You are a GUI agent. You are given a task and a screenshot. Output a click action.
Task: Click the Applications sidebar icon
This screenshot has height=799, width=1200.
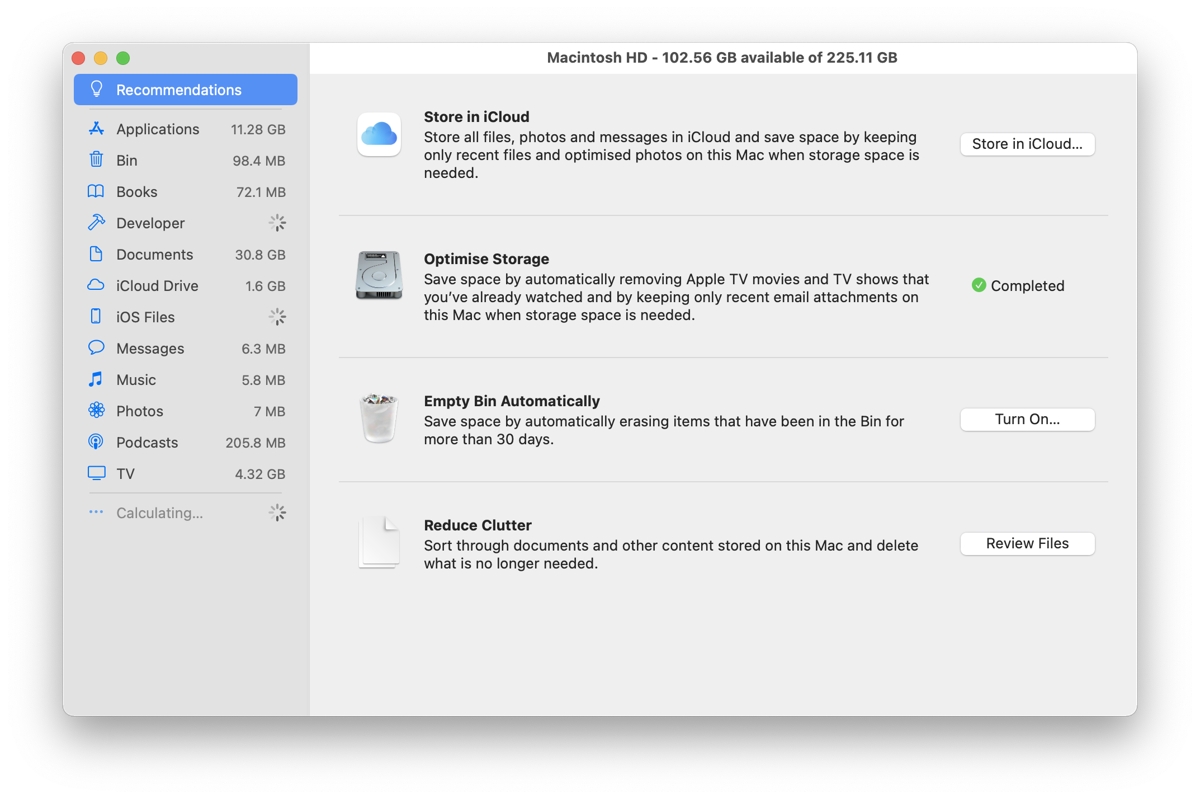96,129
